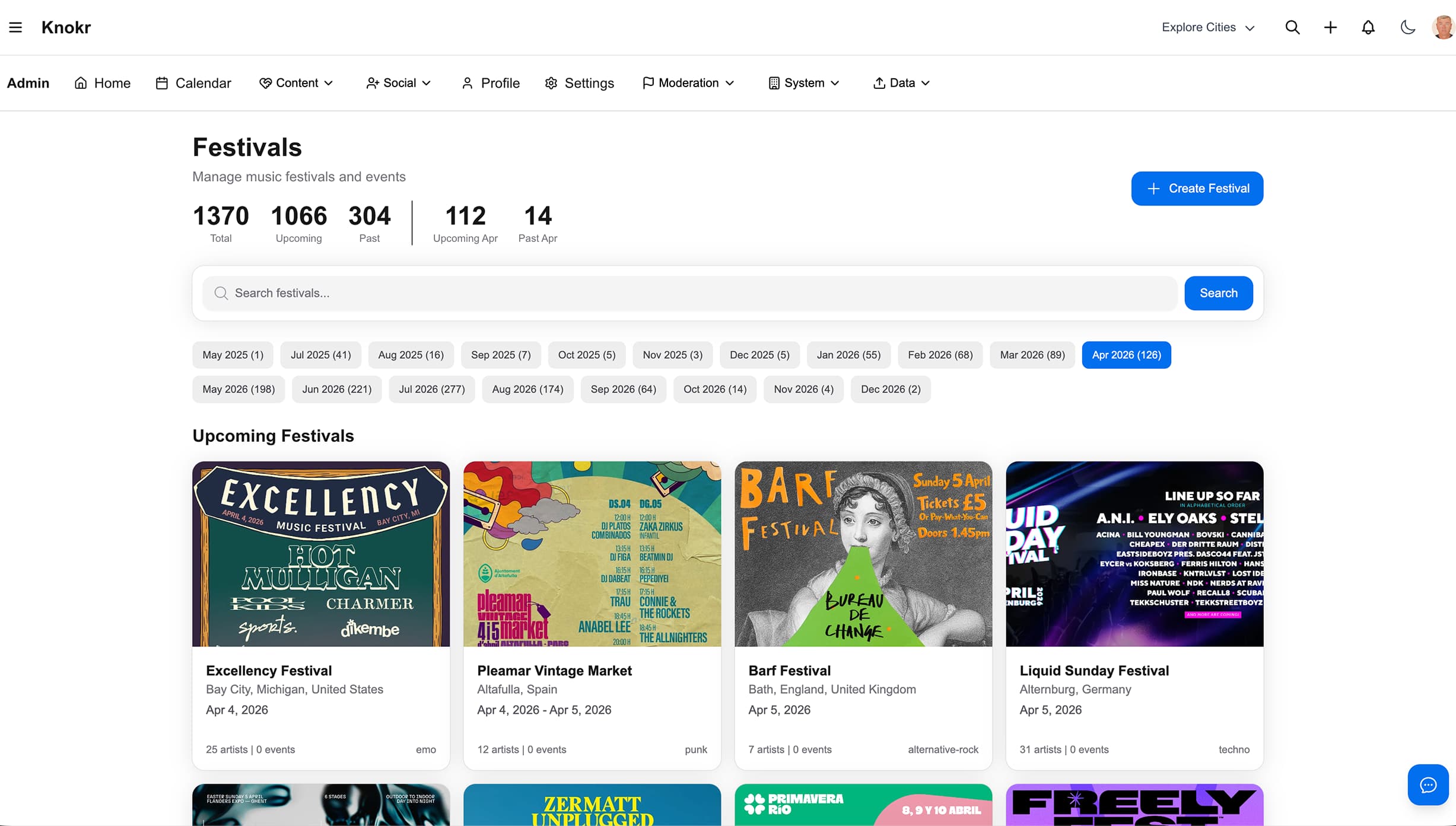Click the Create Festival button
Image resolution: width=1456 pixels, height=826 pixels.
tap(1197, 189)
